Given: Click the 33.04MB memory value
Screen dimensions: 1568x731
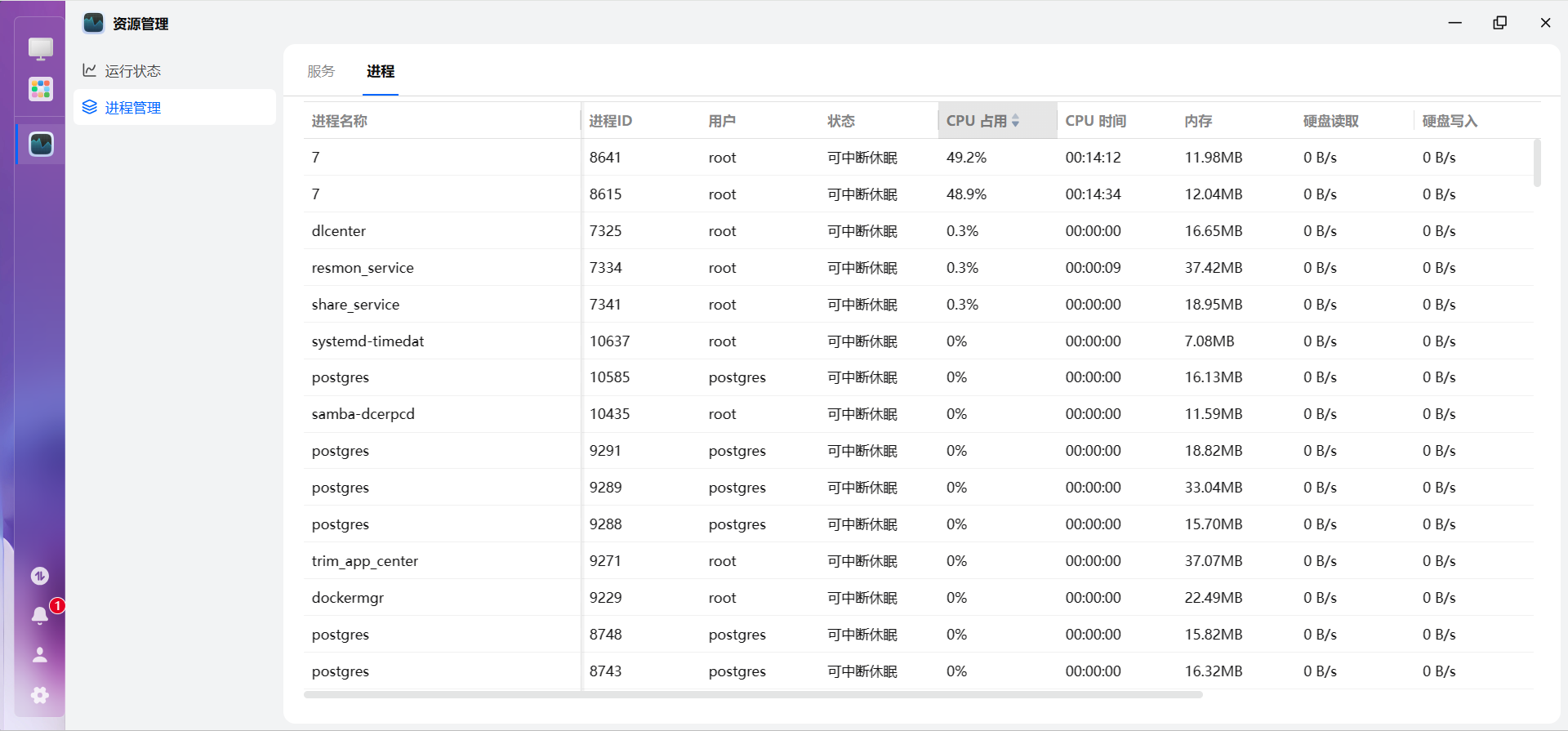Looking at the screenshot, I should coord(1214,488).
